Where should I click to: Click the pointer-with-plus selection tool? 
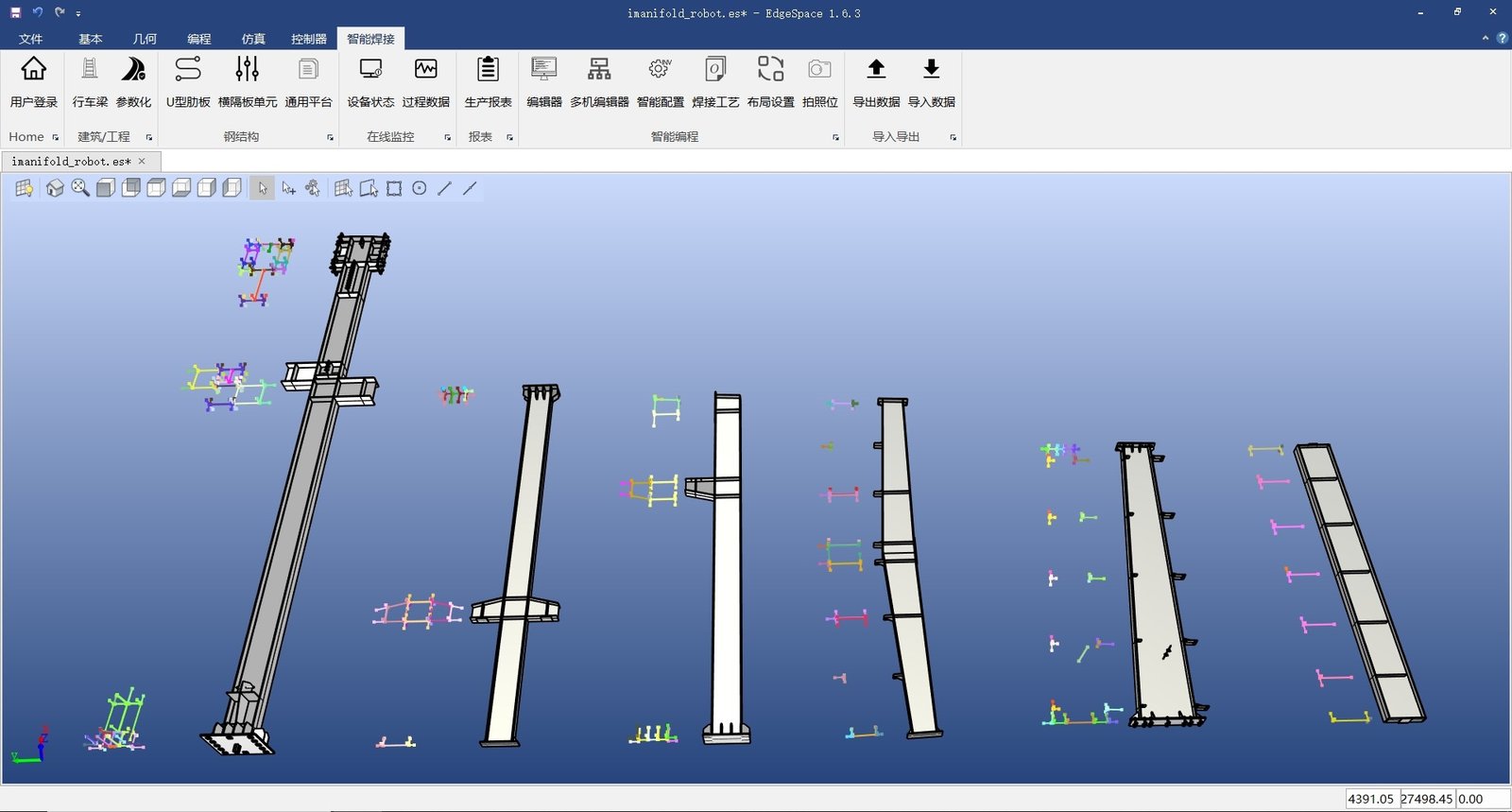click(x=288, y=188)
